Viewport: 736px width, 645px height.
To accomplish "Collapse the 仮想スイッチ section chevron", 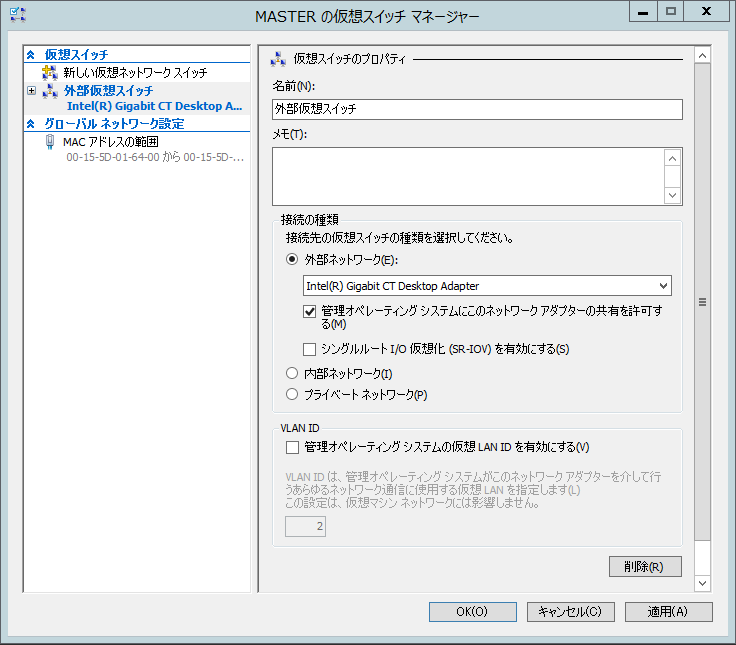I will pos(31,55).
